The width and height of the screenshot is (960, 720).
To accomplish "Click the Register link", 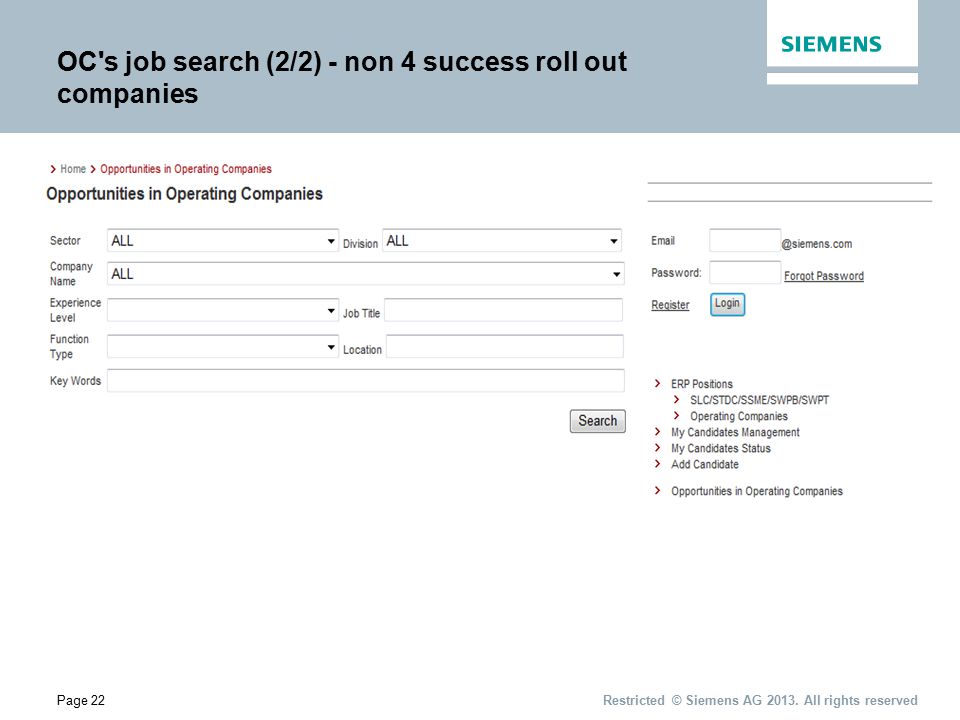I will (670, 305).
